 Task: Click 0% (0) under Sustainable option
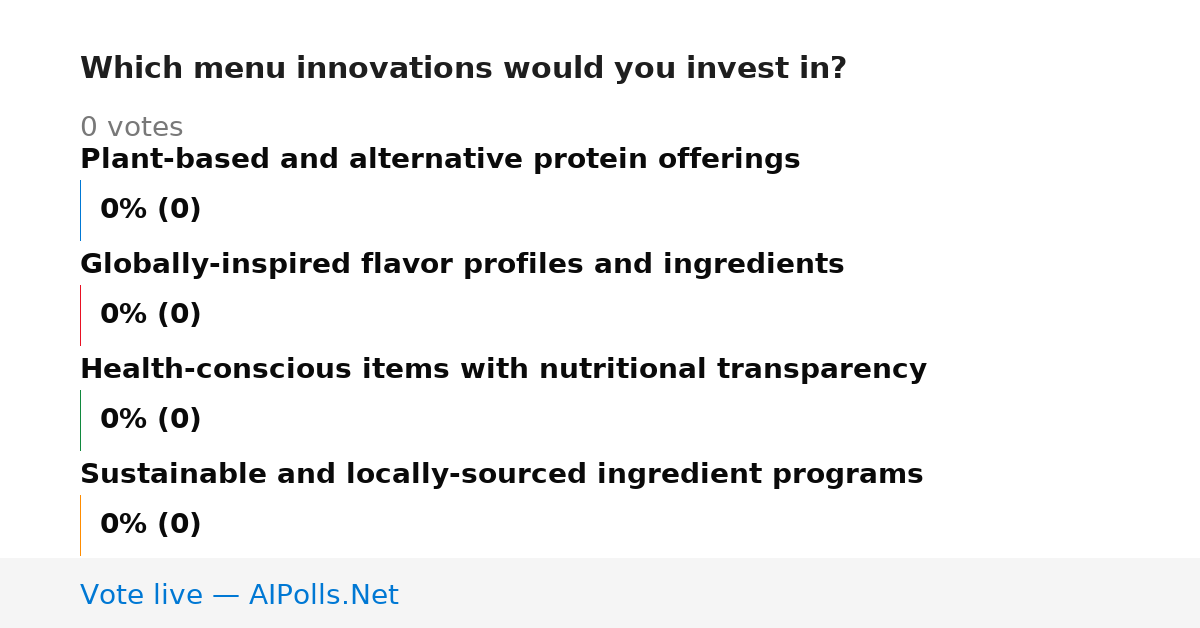[x=151, y=525]
